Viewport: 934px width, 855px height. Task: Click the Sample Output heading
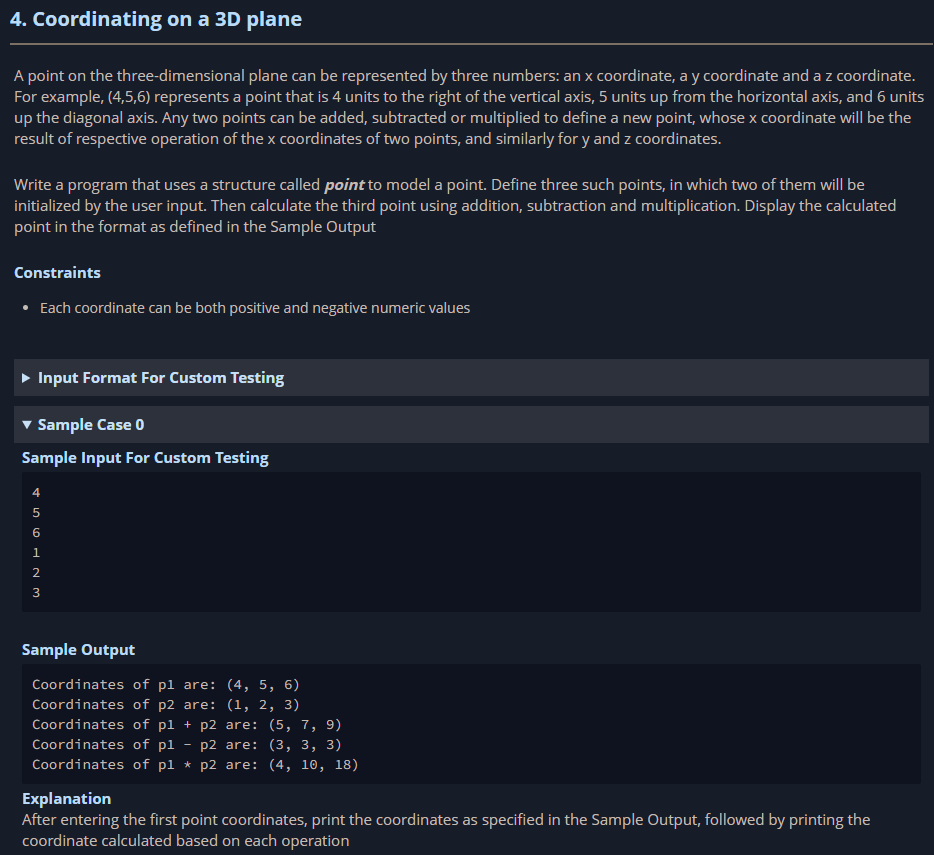(x=78, y=649)
